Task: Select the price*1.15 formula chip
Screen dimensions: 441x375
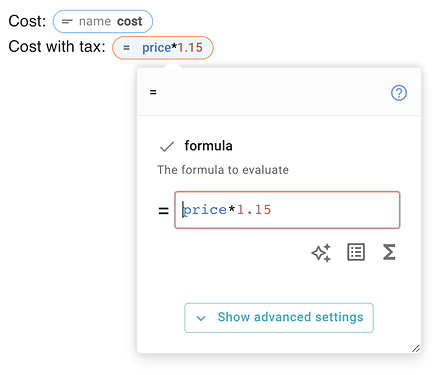Action: coord(163,48)
